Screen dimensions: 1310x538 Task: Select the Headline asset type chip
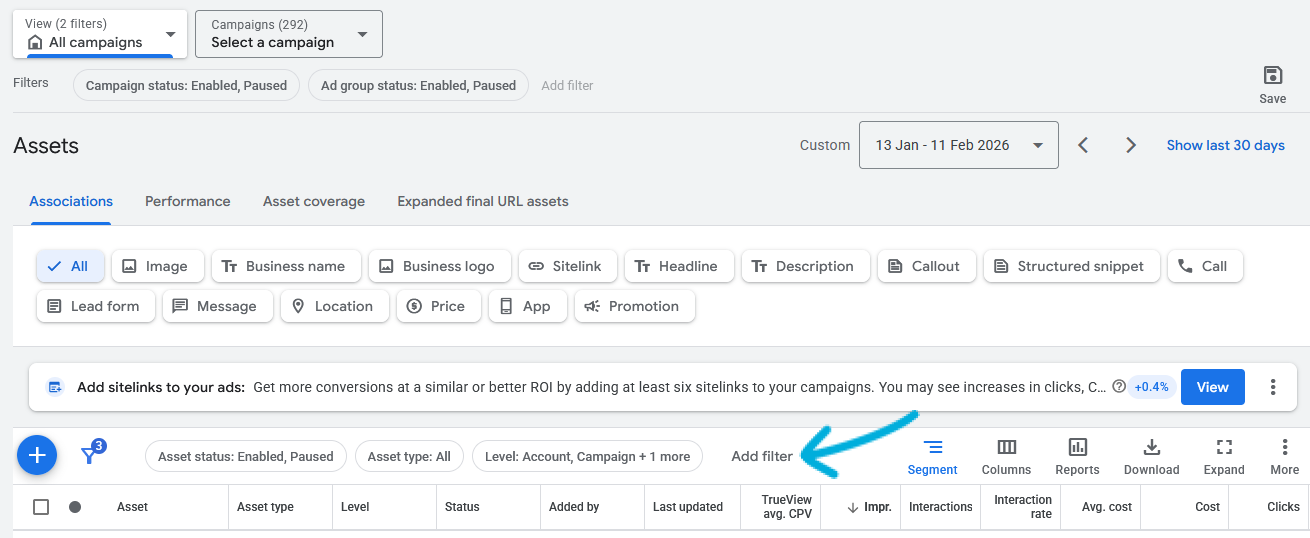(679, 266)
